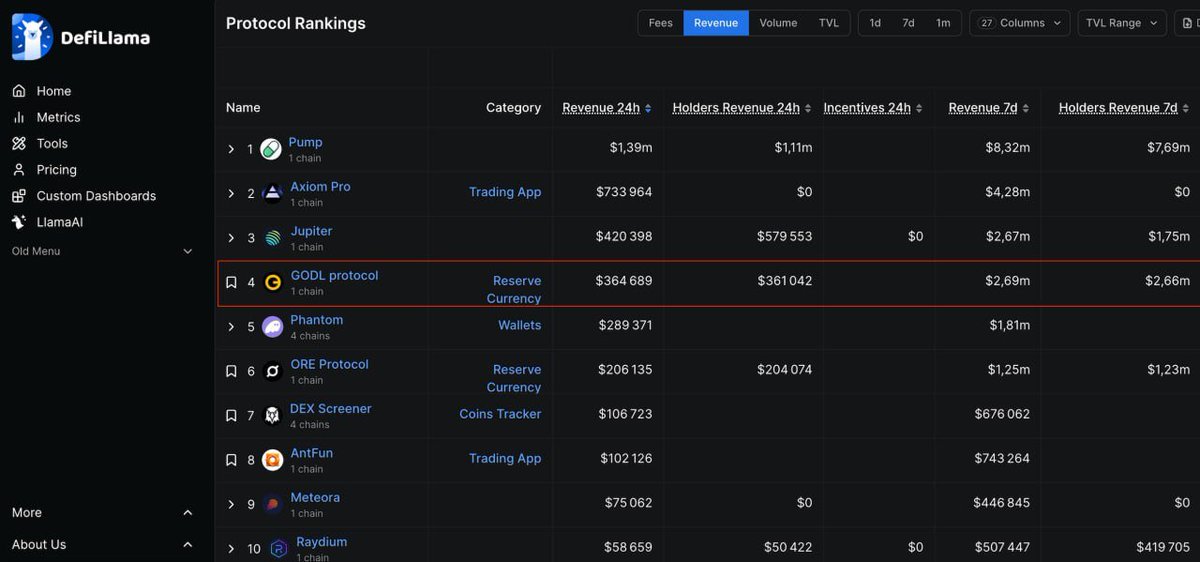Expand the Jupiter row chevron
This screenshot has width=1200, height=562.
[x=231, y=238]
